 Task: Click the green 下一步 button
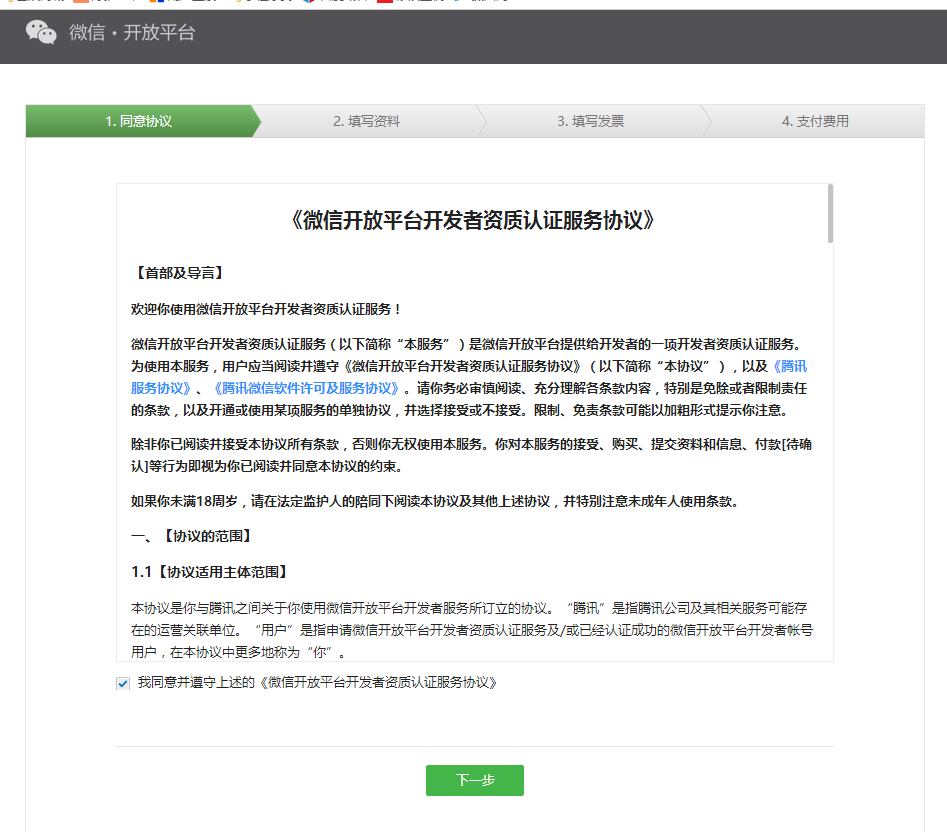click(x=475, y=780)
